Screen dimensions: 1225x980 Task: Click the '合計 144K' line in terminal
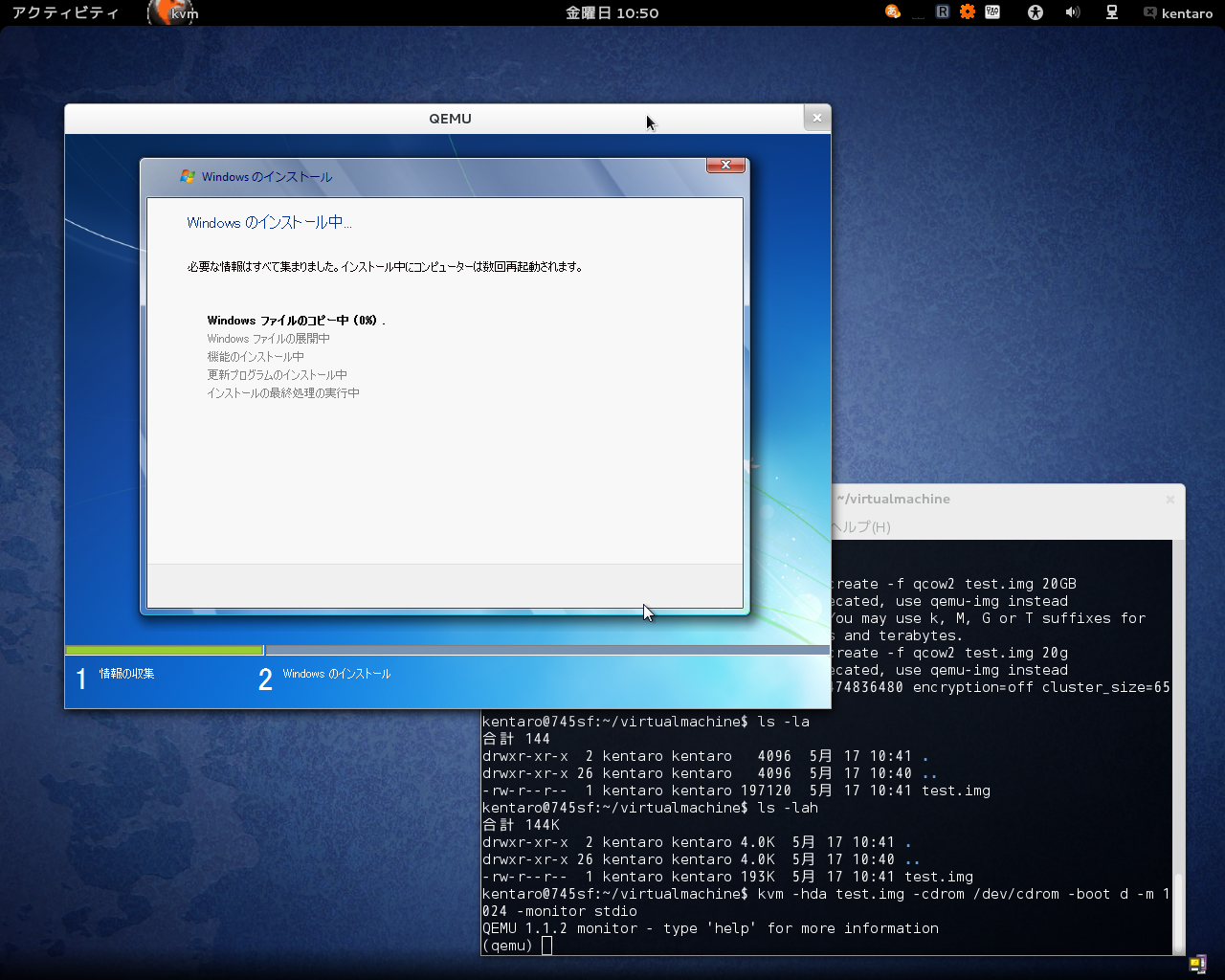(x=522, y=825)
